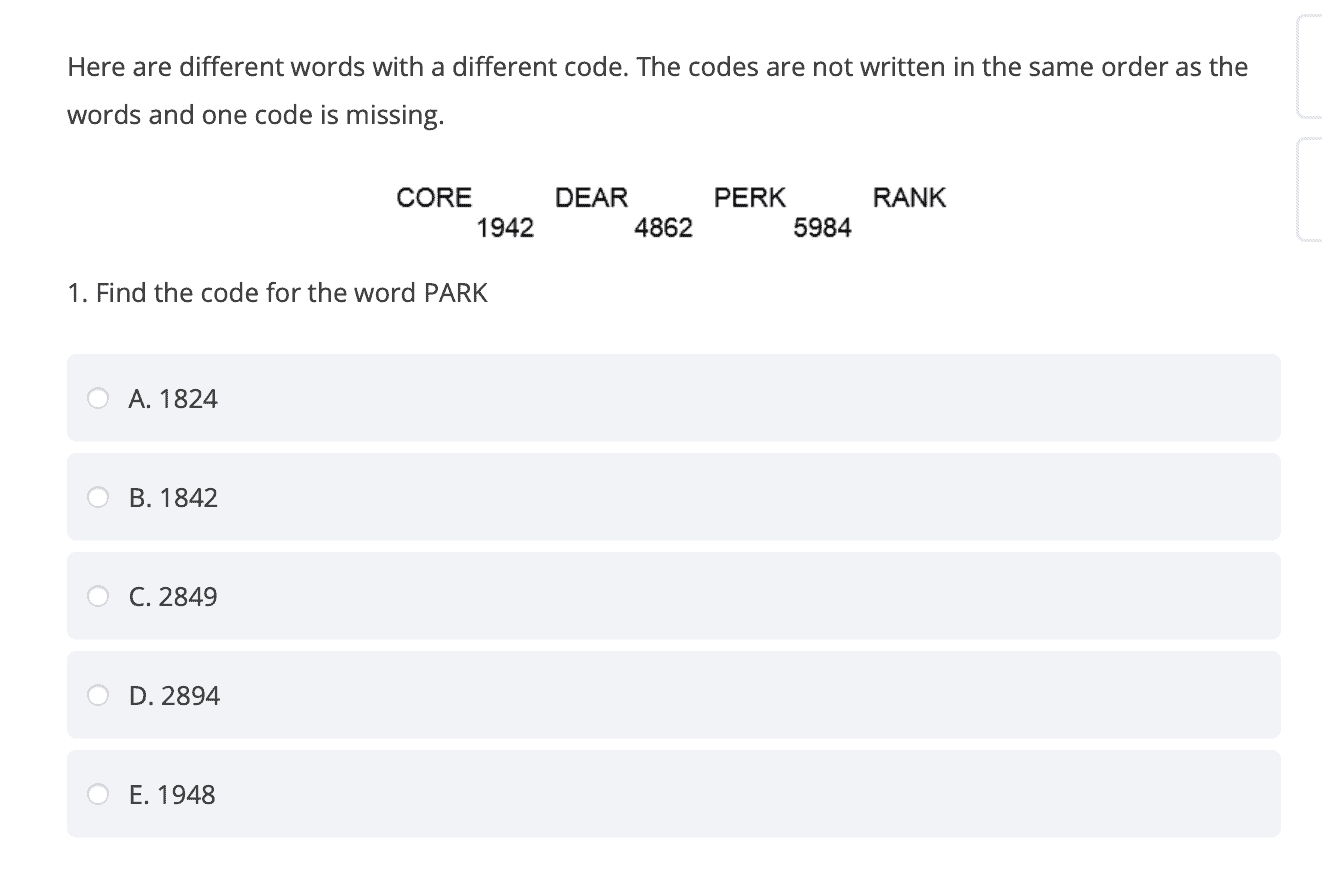Click the lower partial box at right edge
This screenshot has width=1322, height=888.
(1309, 190)
